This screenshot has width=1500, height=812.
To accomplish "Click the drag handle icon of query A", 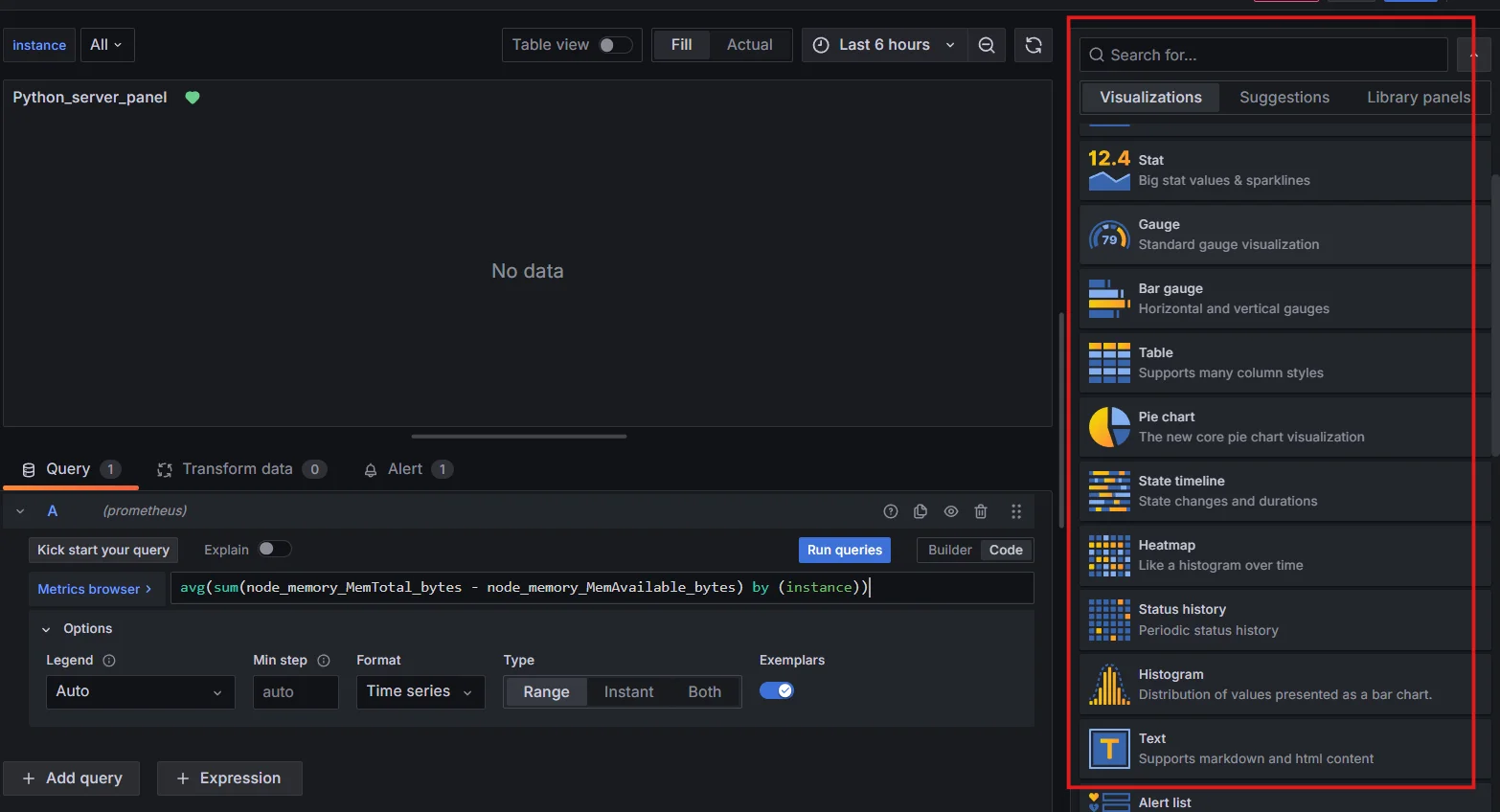I will (1016, 511).
